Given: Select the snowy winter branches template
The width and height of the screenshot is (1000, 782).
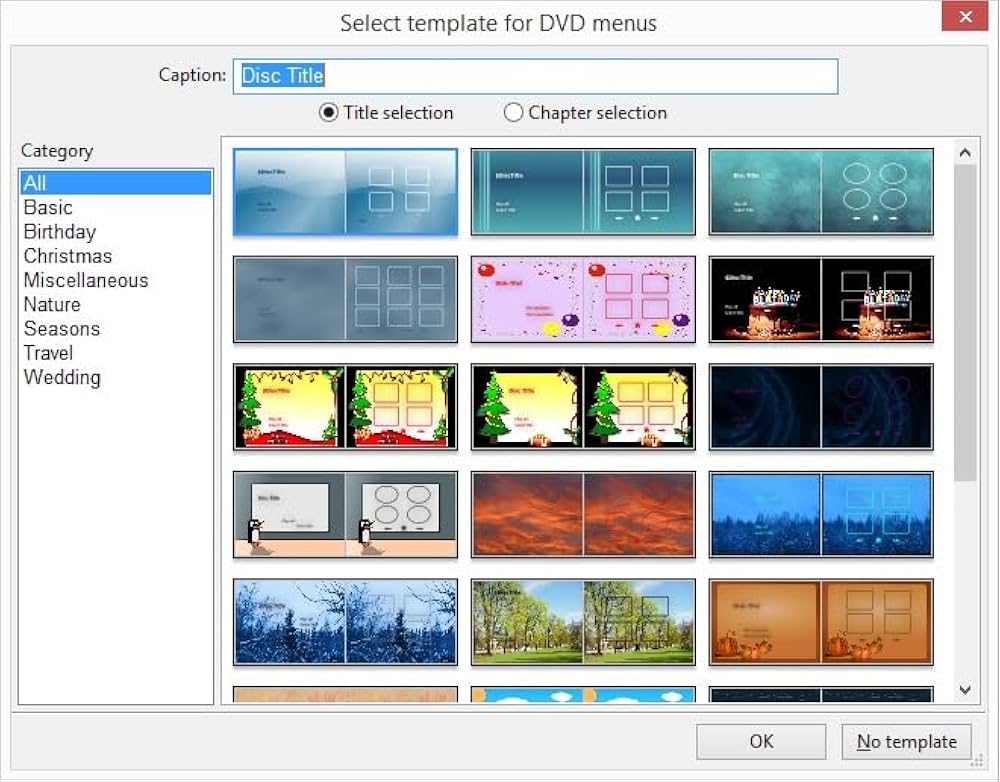Looking at the screenshot, I should [x=345, y=621].
